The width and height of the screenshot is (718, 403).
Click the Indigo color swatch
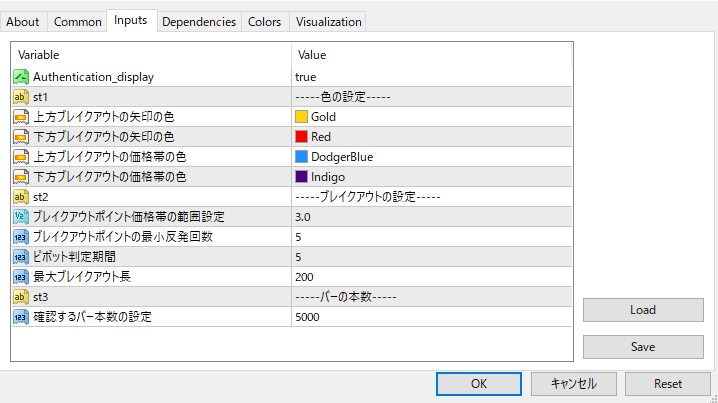click(x=301, y=177)
